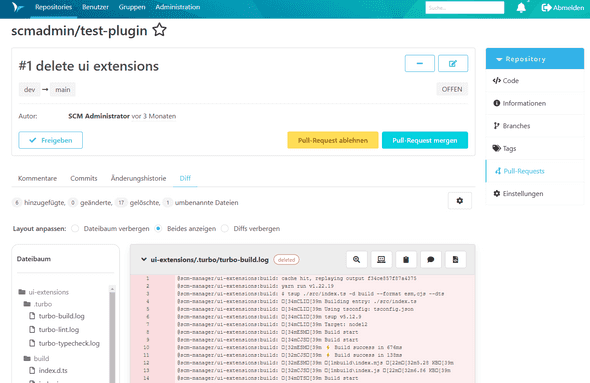Add a comment on turbo-build.log file

(431, 260)
